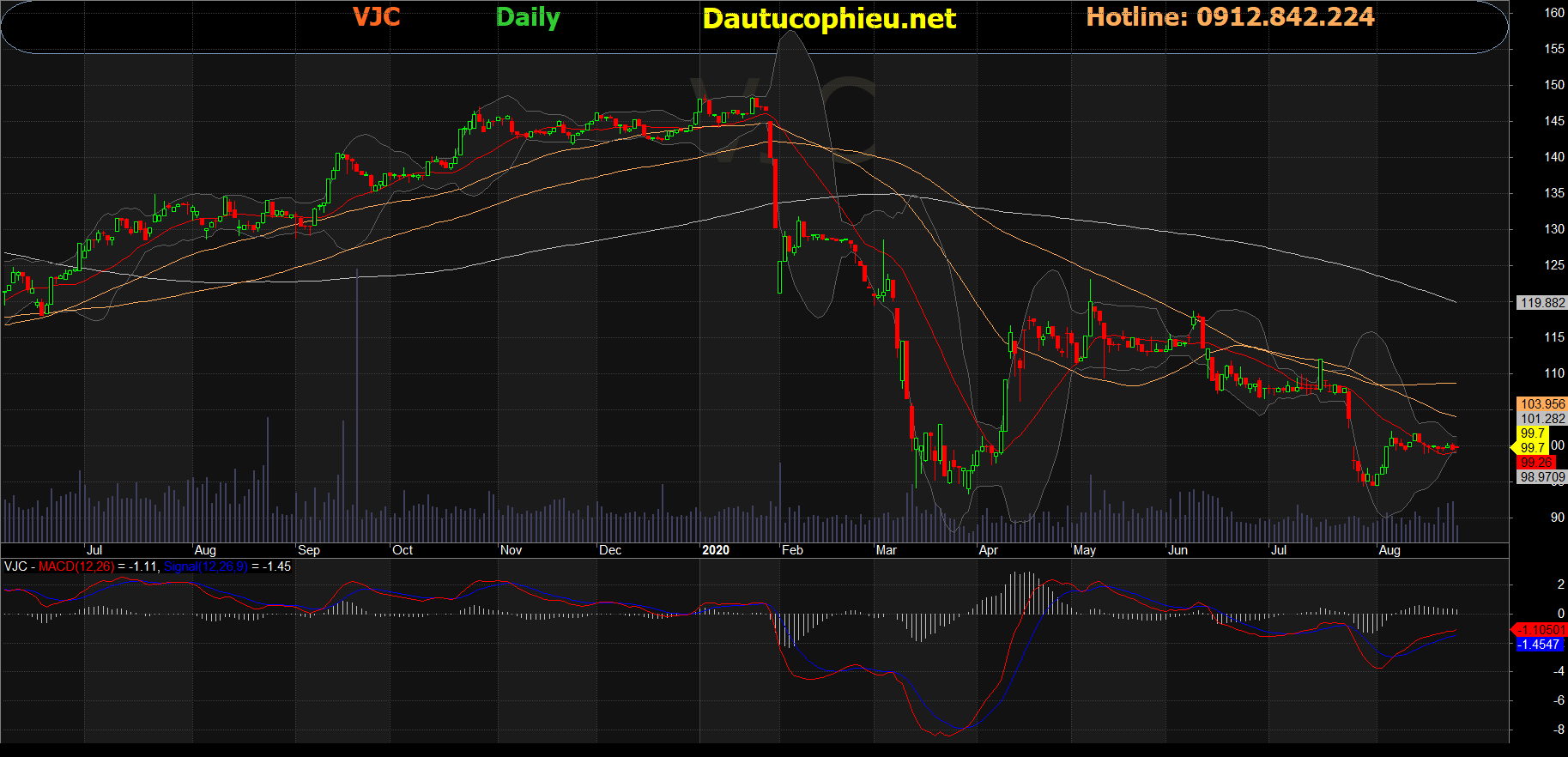Viewport: 1568px width, 757px height.
Task: Click the red 99.26 price tag
Action: pyautogui.click(x=1535, y=463)
